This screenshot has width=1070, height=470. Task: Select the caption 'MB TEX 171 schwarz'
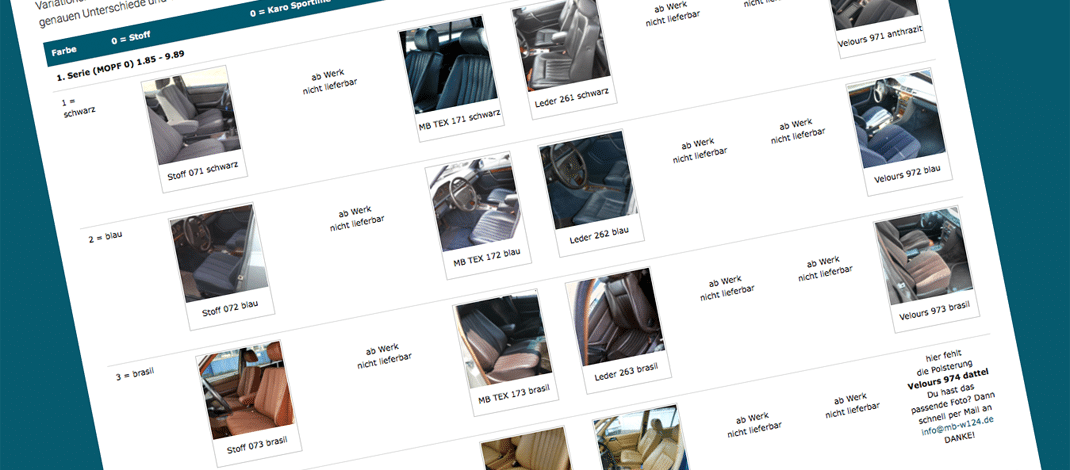[460, 122]
